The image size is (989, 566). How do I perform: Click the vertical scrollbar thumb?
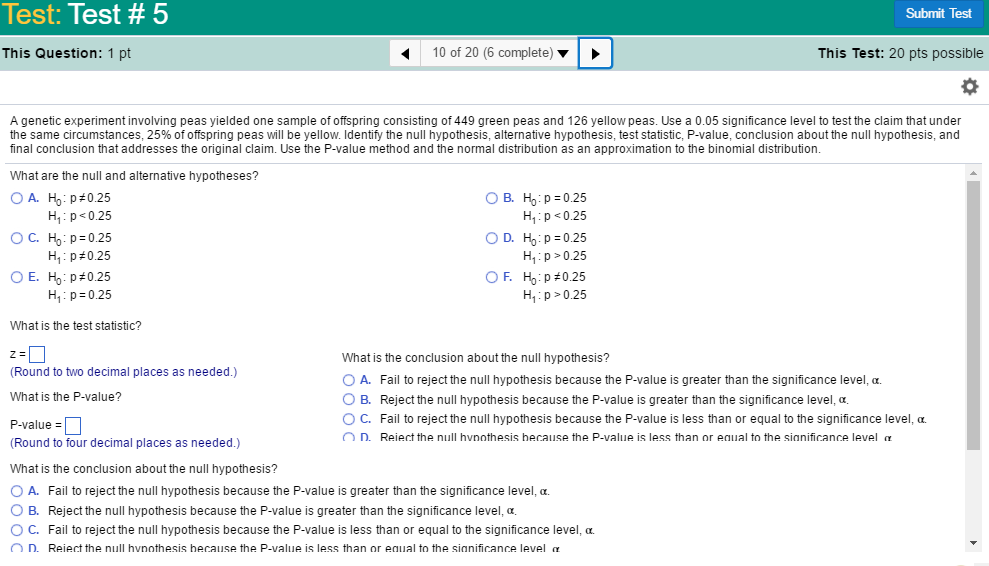click(x=974, y=315)
